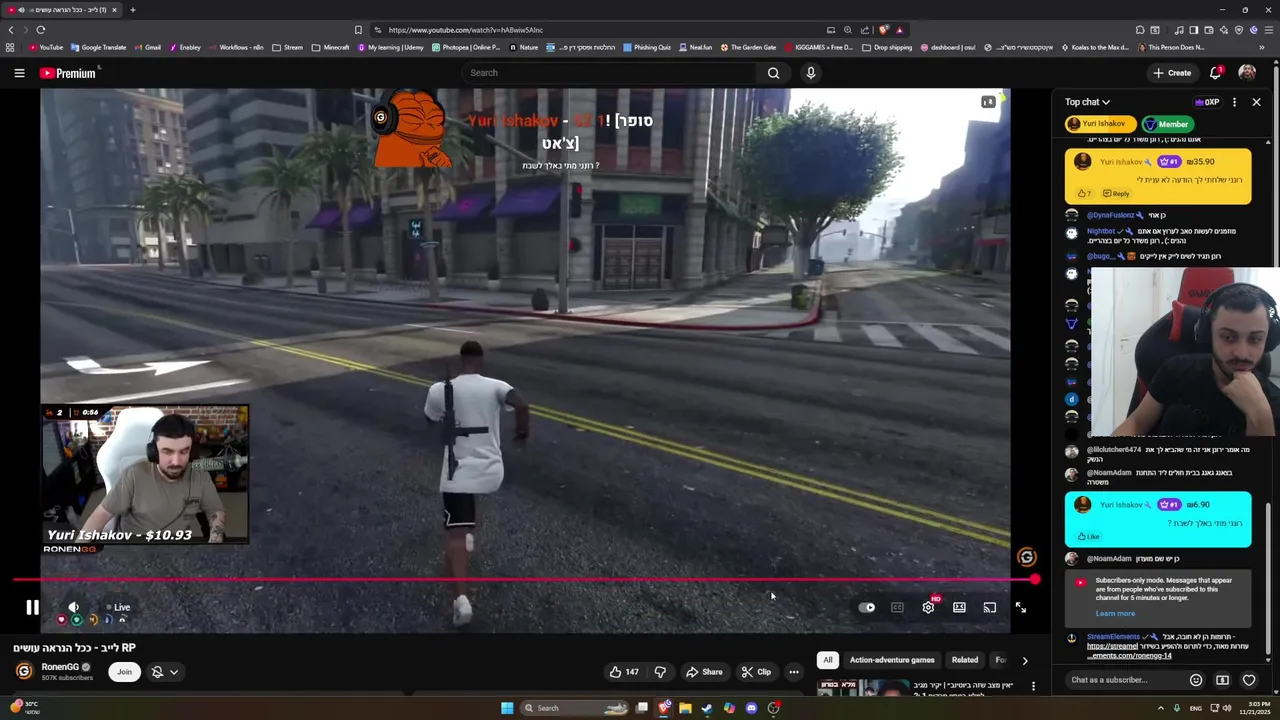The image size is (1280, 720).
Task: Open The Garden Gate bookmark
Action: click(x=747, y=47)
